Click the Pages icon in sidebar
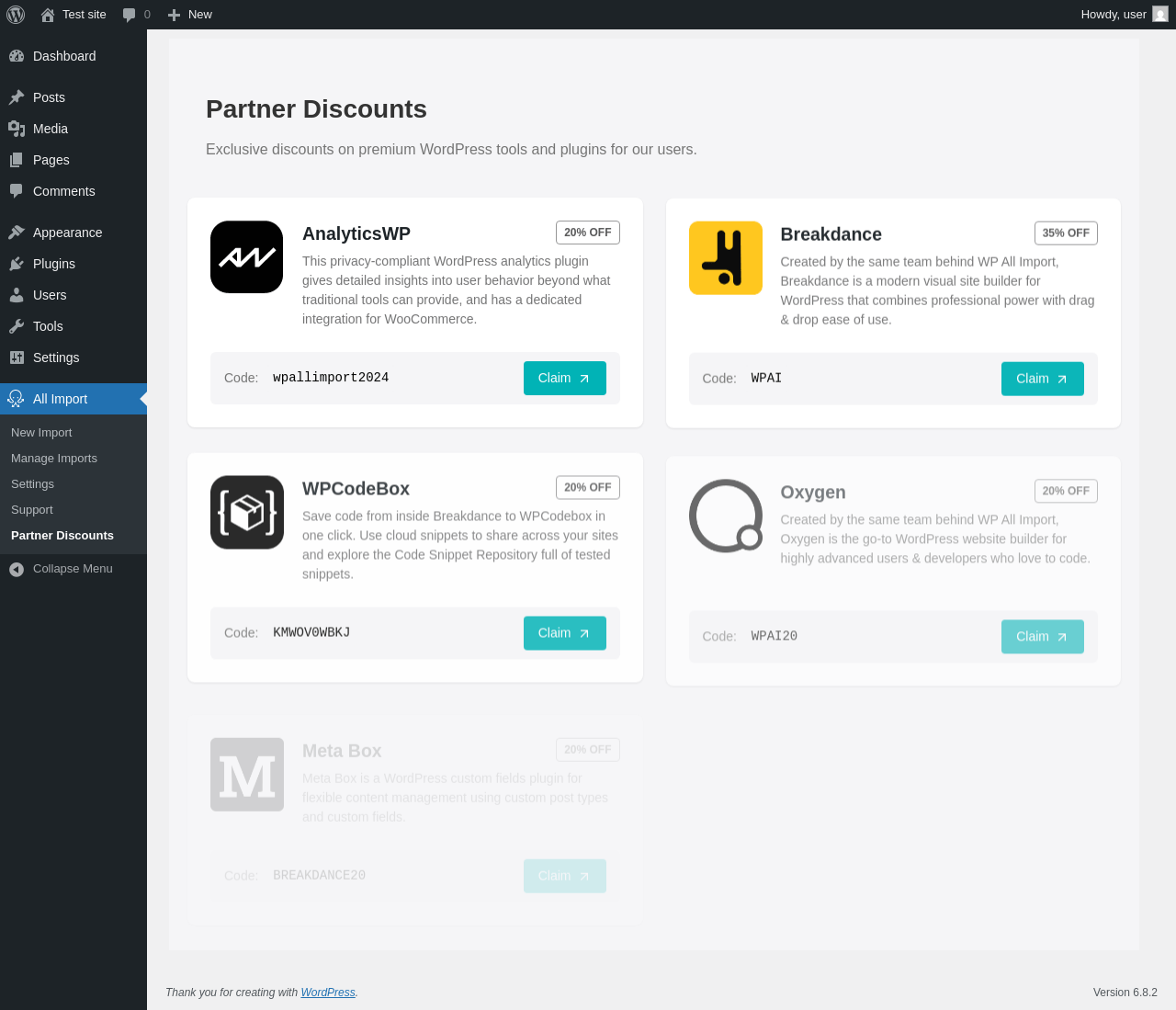This screenshot has width=1176, height=1010. pos(17,160)
